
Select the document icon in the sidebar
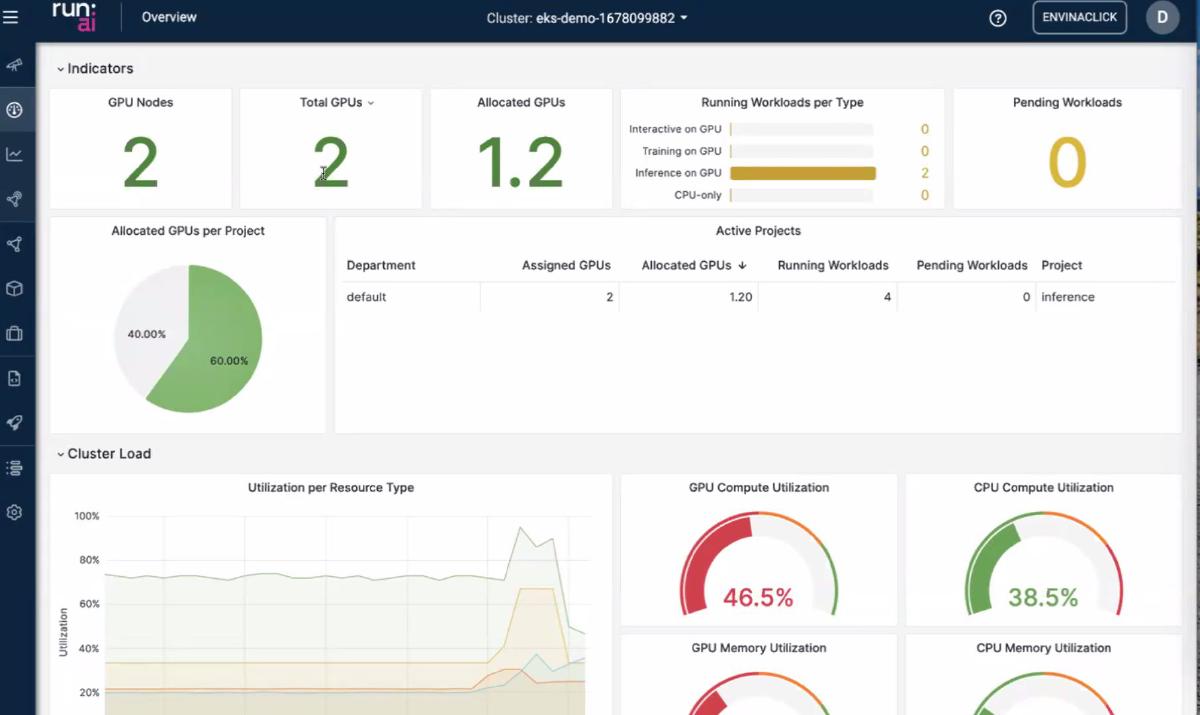14,378
